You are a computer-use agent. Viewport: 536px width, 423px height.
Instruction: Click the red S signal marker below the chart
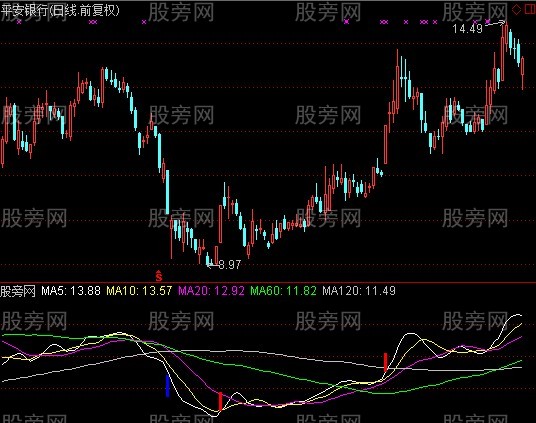coord(159,276)
